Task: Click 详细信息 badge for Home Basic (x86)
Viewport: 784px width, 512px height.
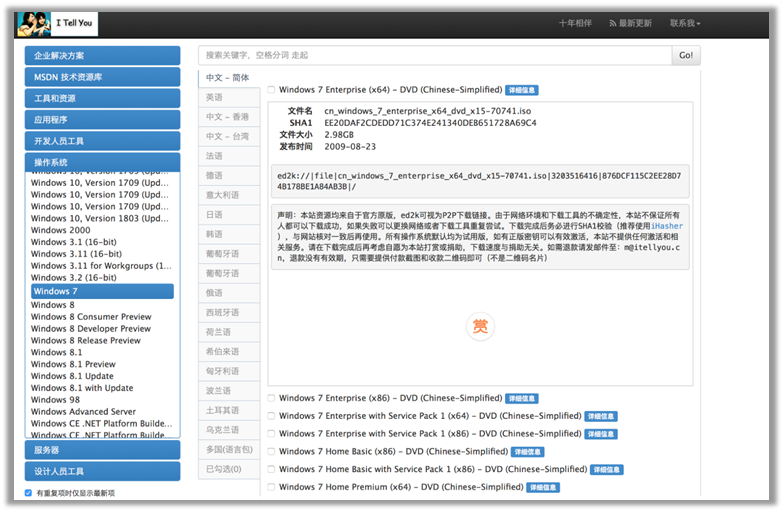Action: (x=528, y=452)
